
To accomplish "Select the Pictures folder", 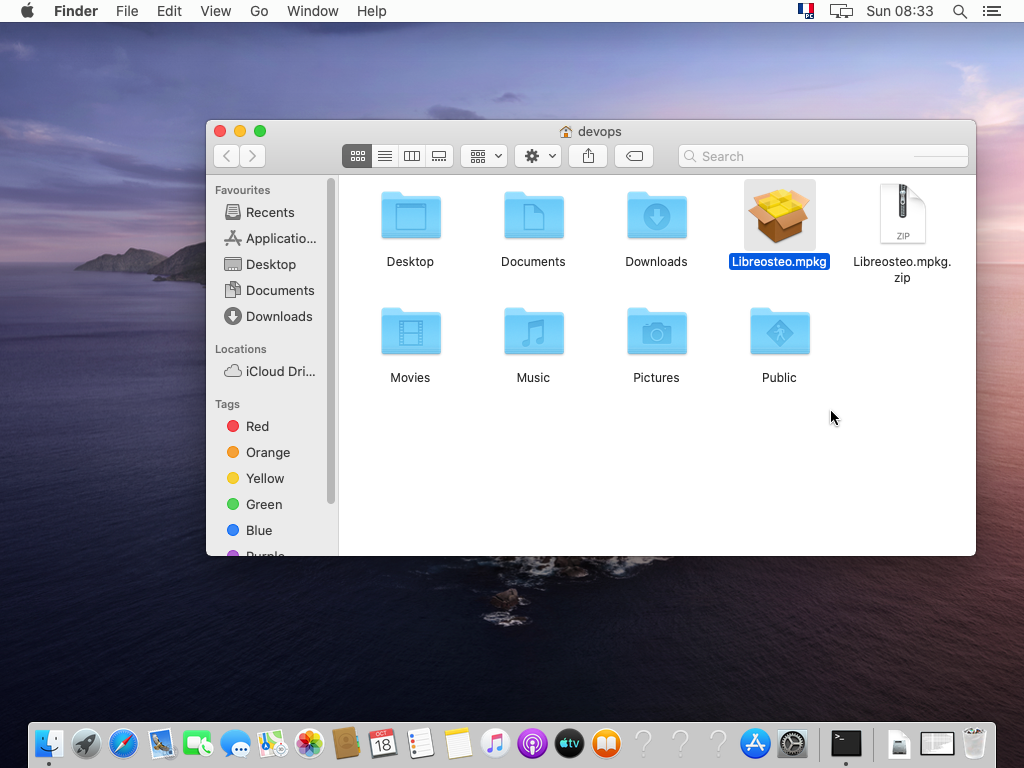I will tap(656, 331).
